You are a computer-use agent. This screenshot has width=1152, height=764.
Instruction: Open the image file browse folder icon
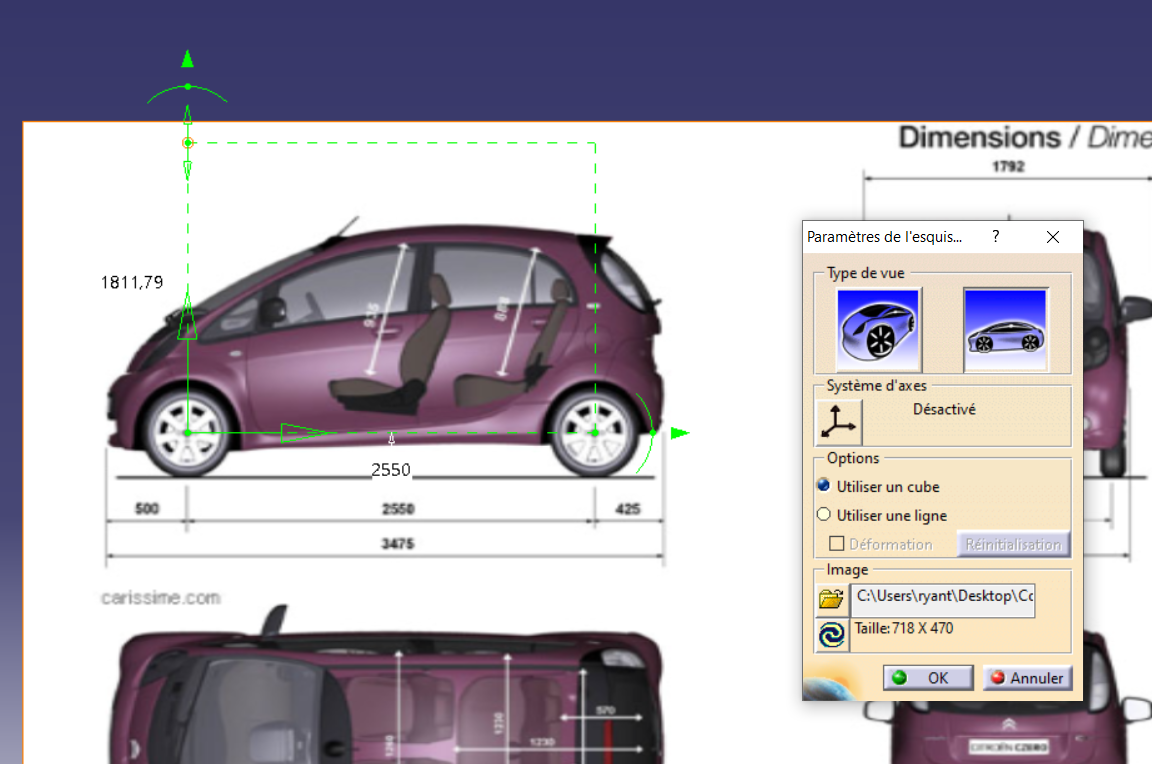click(x=831, y=600)
